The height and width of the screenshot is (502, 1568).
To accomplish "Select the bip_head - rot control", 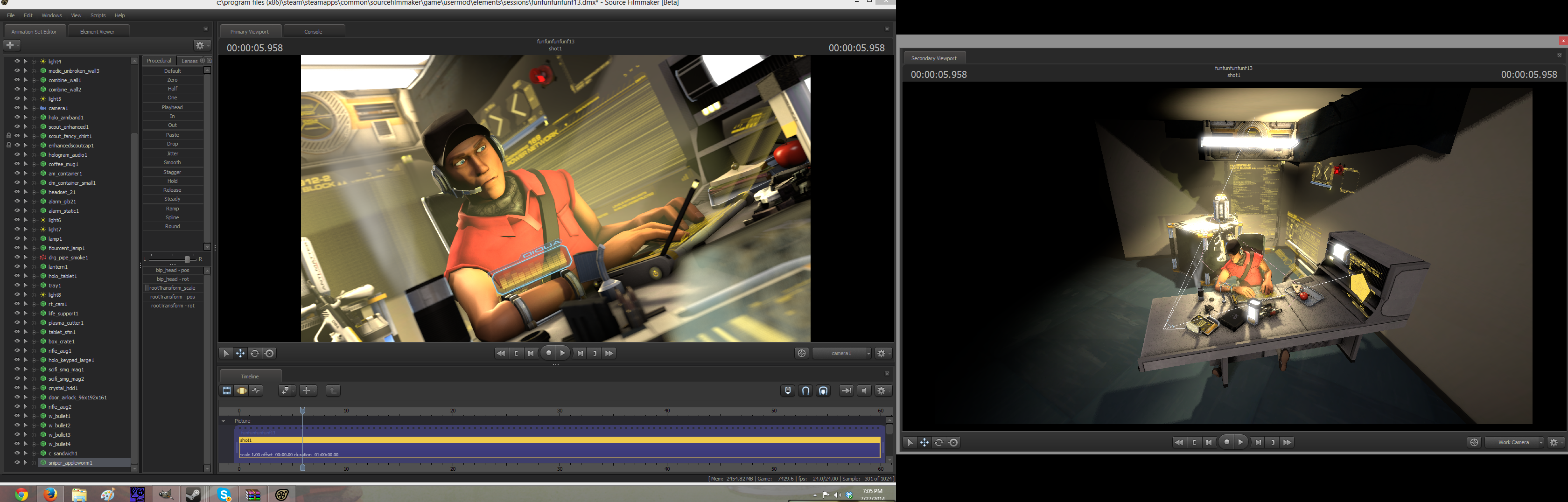I will [173, 279].
